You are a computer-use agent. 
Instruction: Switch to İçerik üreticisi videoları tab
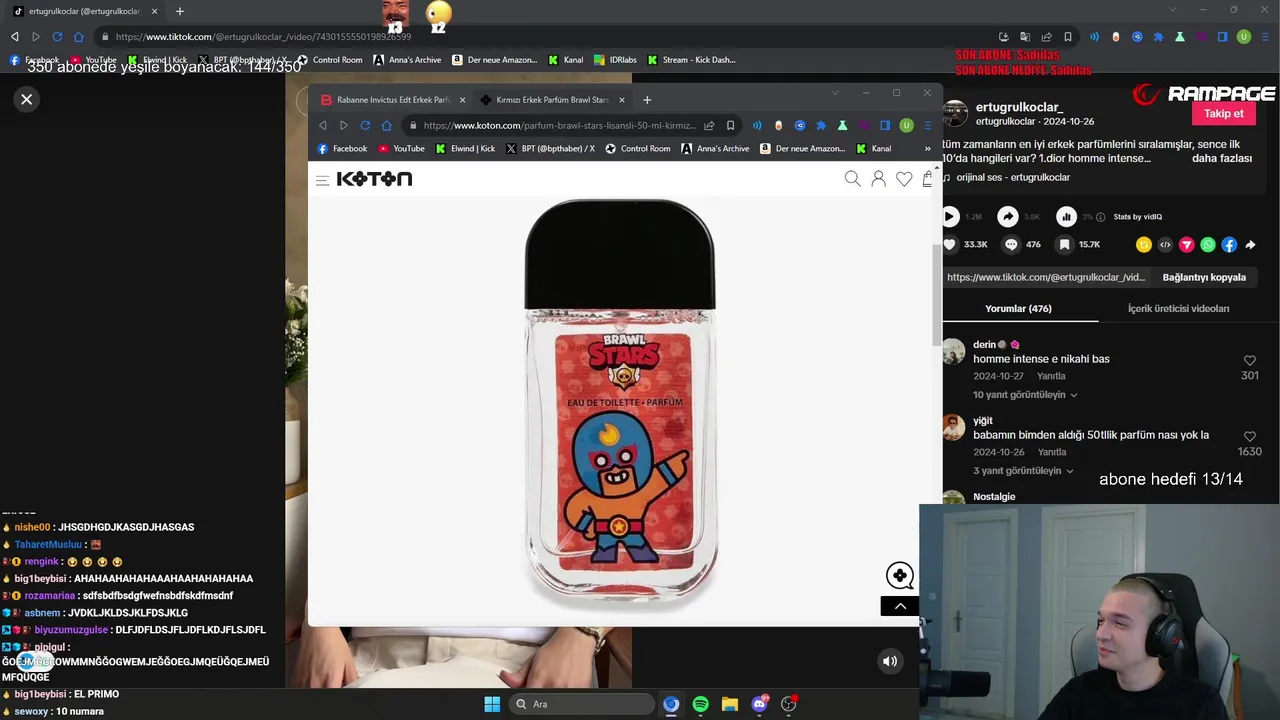(1178, 309)
